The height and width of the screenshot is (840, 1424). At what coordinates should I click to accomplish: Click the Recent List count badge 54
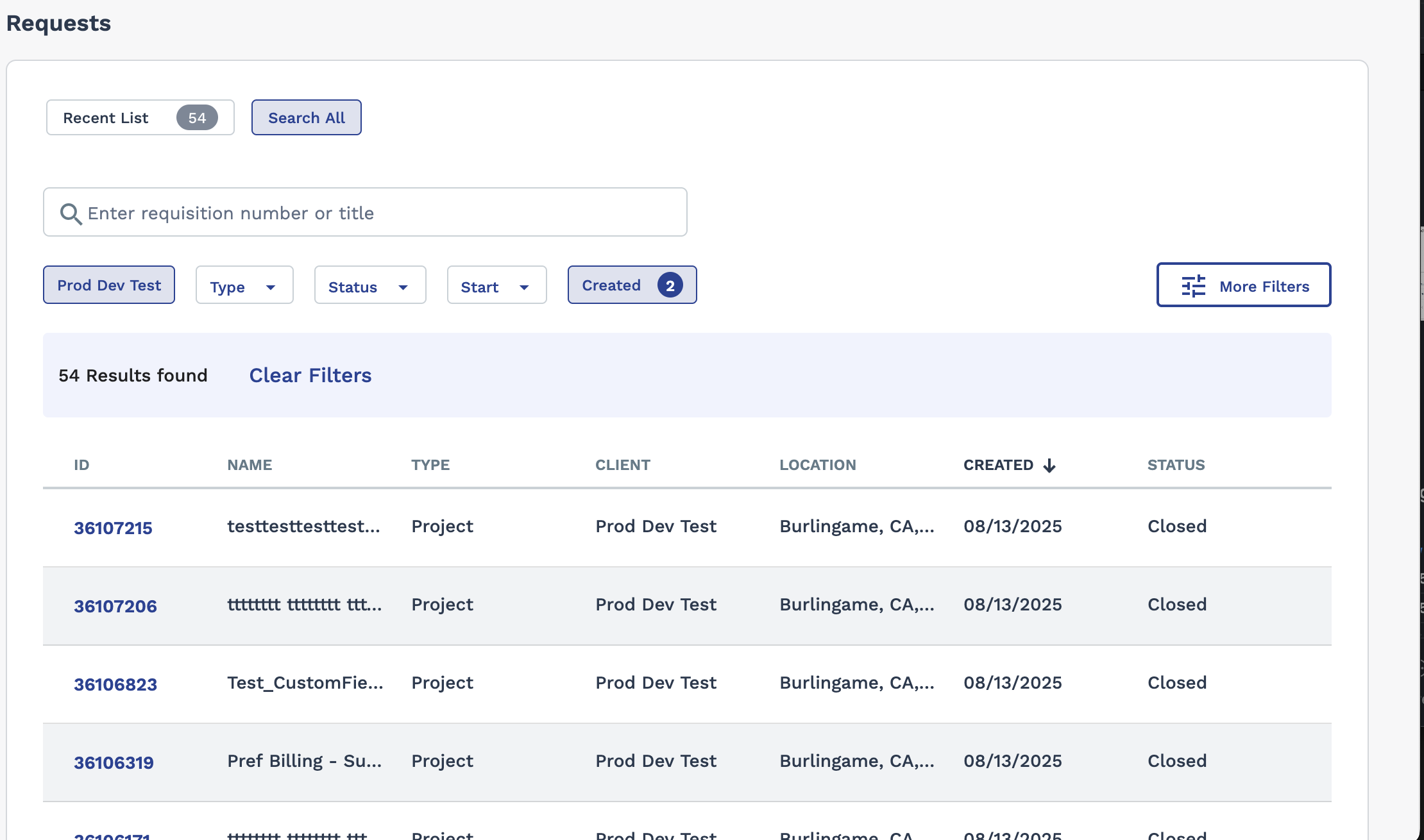pyautogui.click(x=197, y=118)
